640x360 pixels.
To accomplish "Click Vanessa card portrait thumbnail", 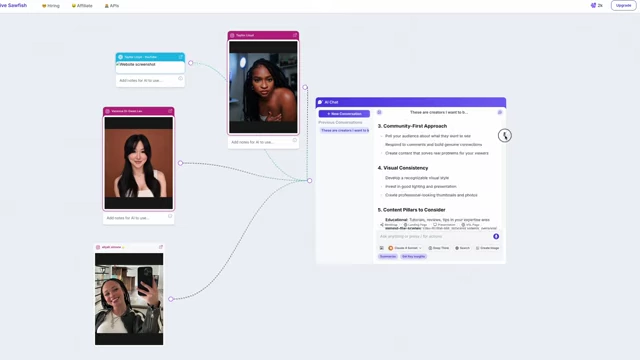I will pyautogui.click(x=139, y=163).
